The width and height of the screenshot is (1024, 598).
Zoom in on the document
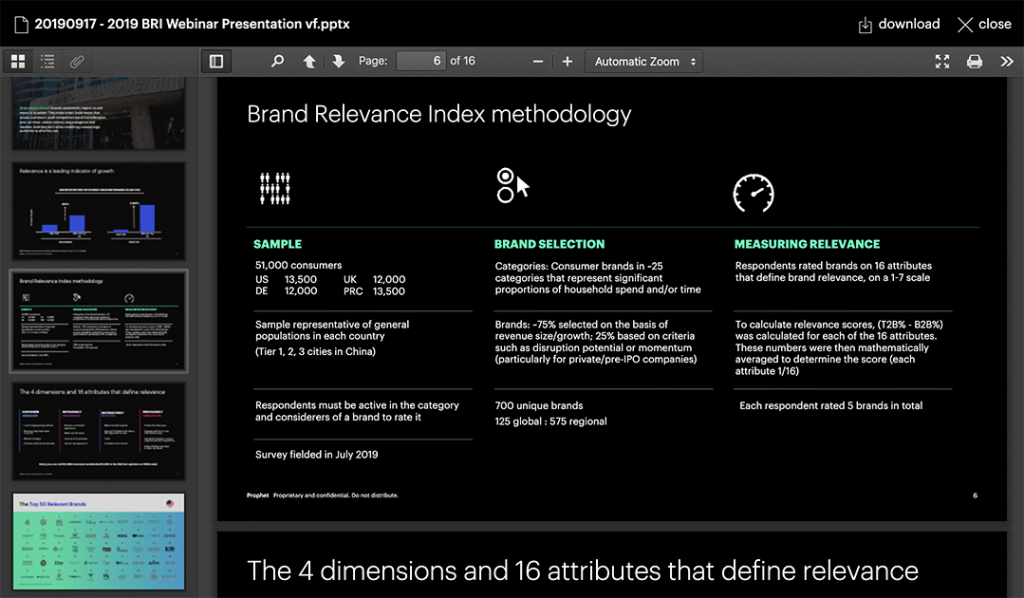click(566, 61)
